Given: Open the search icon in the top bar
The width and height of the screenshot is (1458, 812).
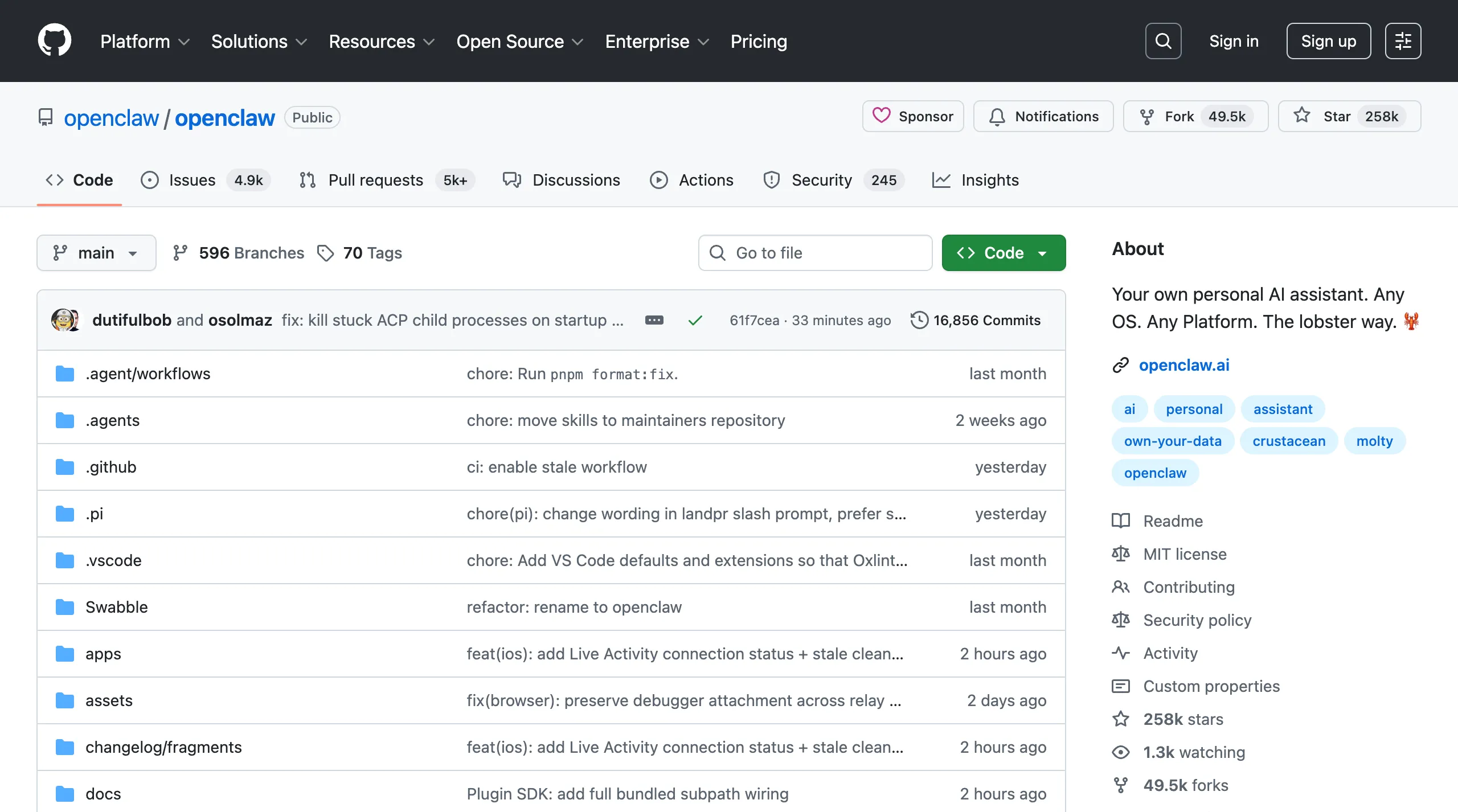Looking at the screenshot, I should (x=1163, y=40).
